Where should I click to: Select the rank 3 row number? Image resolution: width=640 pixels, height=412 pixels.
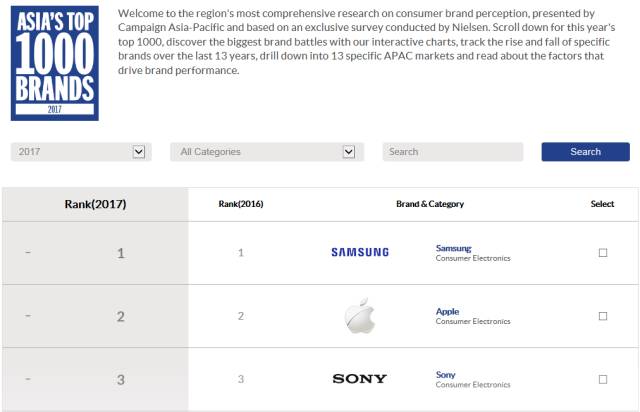tap(121, 379)
